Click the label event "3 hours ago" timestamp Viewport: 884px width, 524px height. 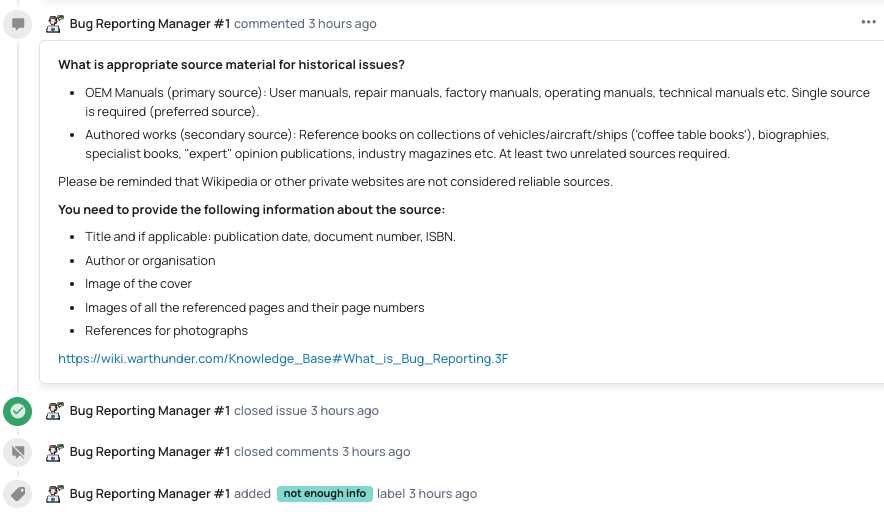442,494
